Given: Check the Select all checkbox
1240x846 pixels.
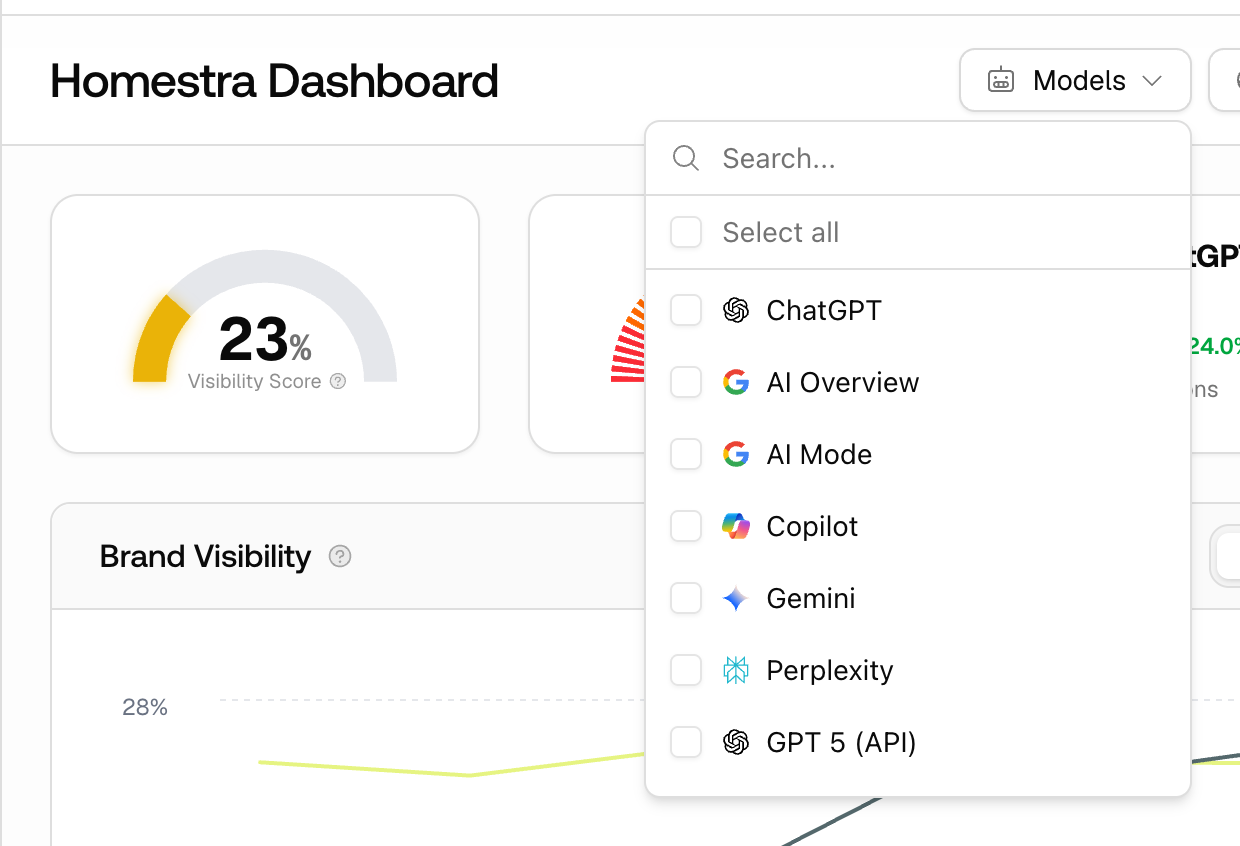Looking at the screenshot, I should point(686,232).
